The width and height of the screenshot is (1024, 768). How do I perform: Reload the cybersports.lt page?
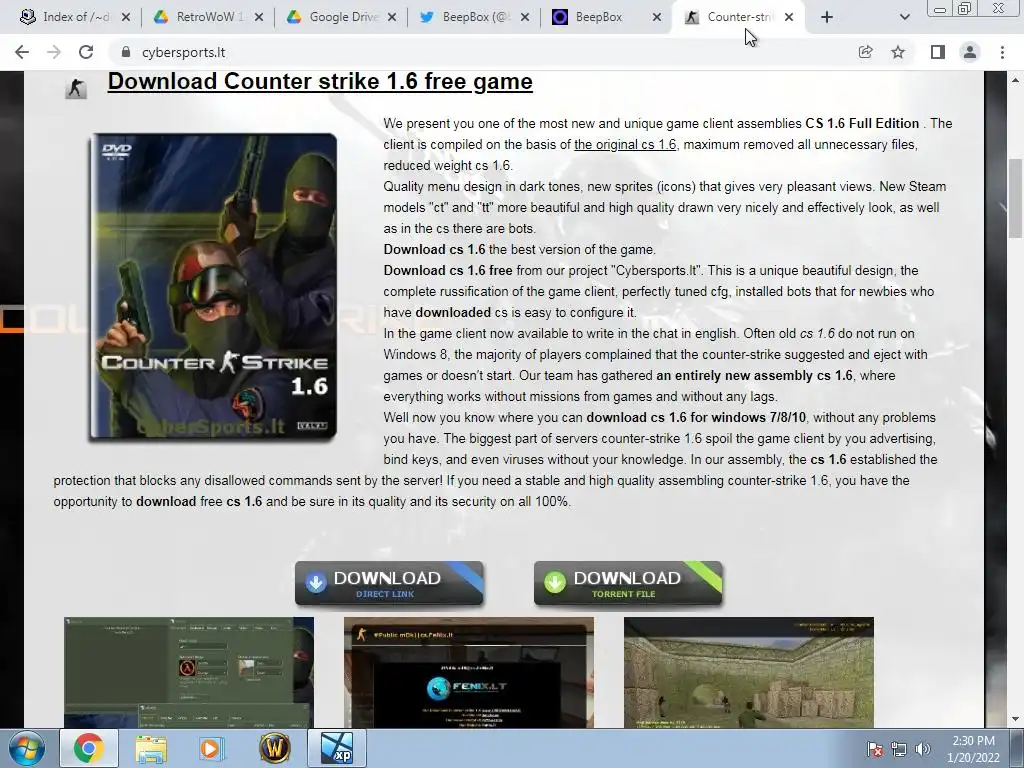pos(86,52)
